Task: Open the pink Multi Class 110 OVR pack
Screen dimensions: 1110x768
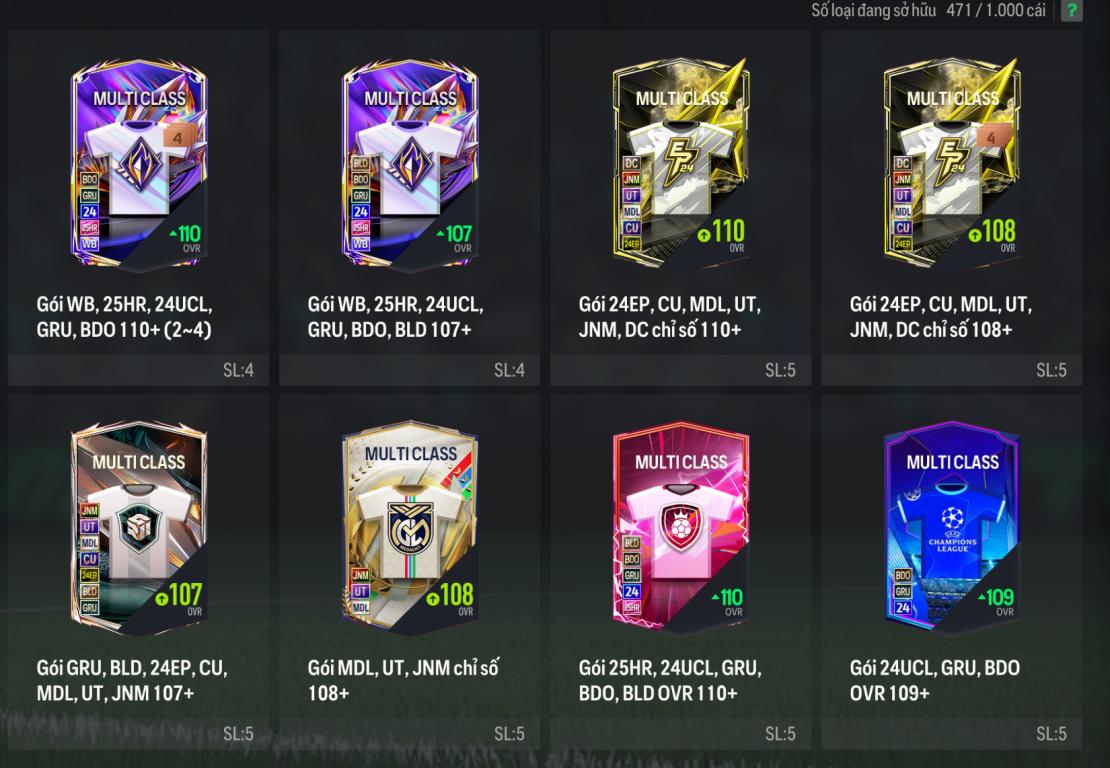Action: [x=681, y=527]
